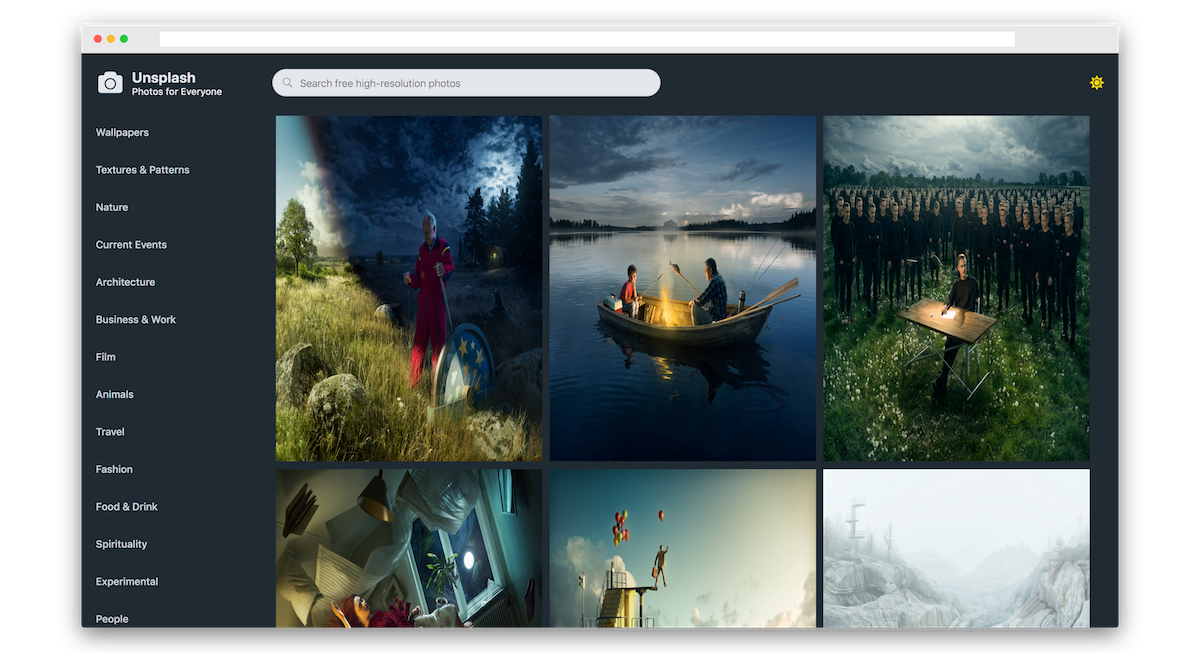Screen dimensions: 1200x652
Task: Go to Current Events category
Action: tap(131, 245)
